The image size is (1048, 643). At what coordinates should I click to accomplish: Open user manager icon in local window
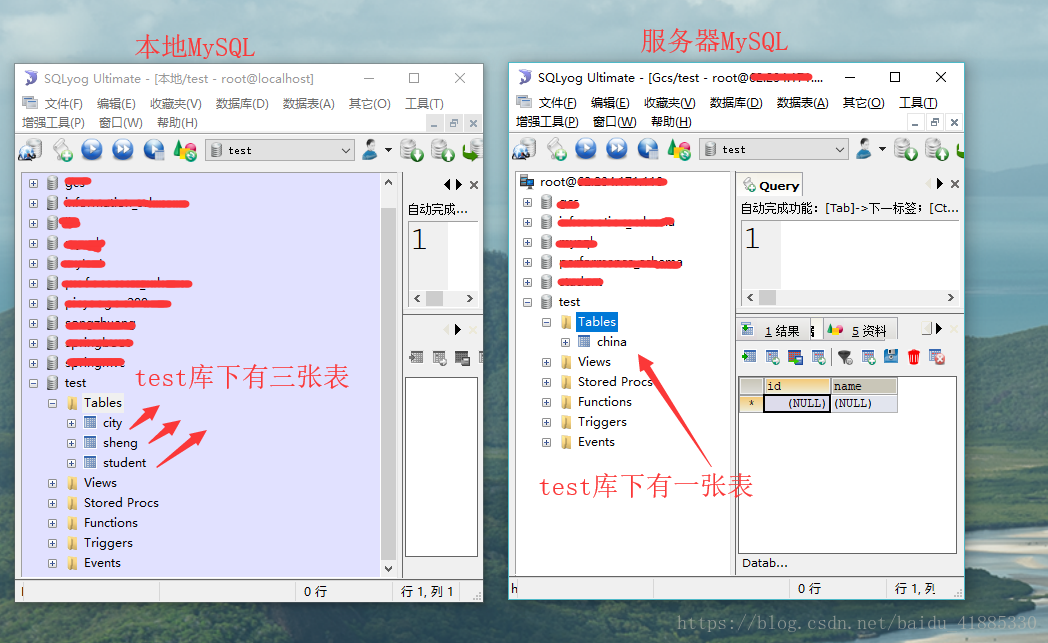[370, 149]
